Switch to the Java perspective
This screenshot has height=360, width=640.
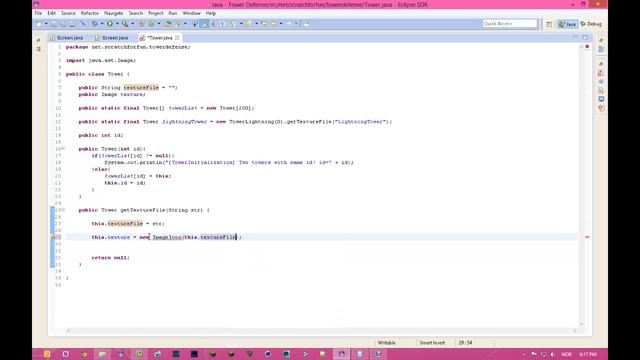(567, 24)
